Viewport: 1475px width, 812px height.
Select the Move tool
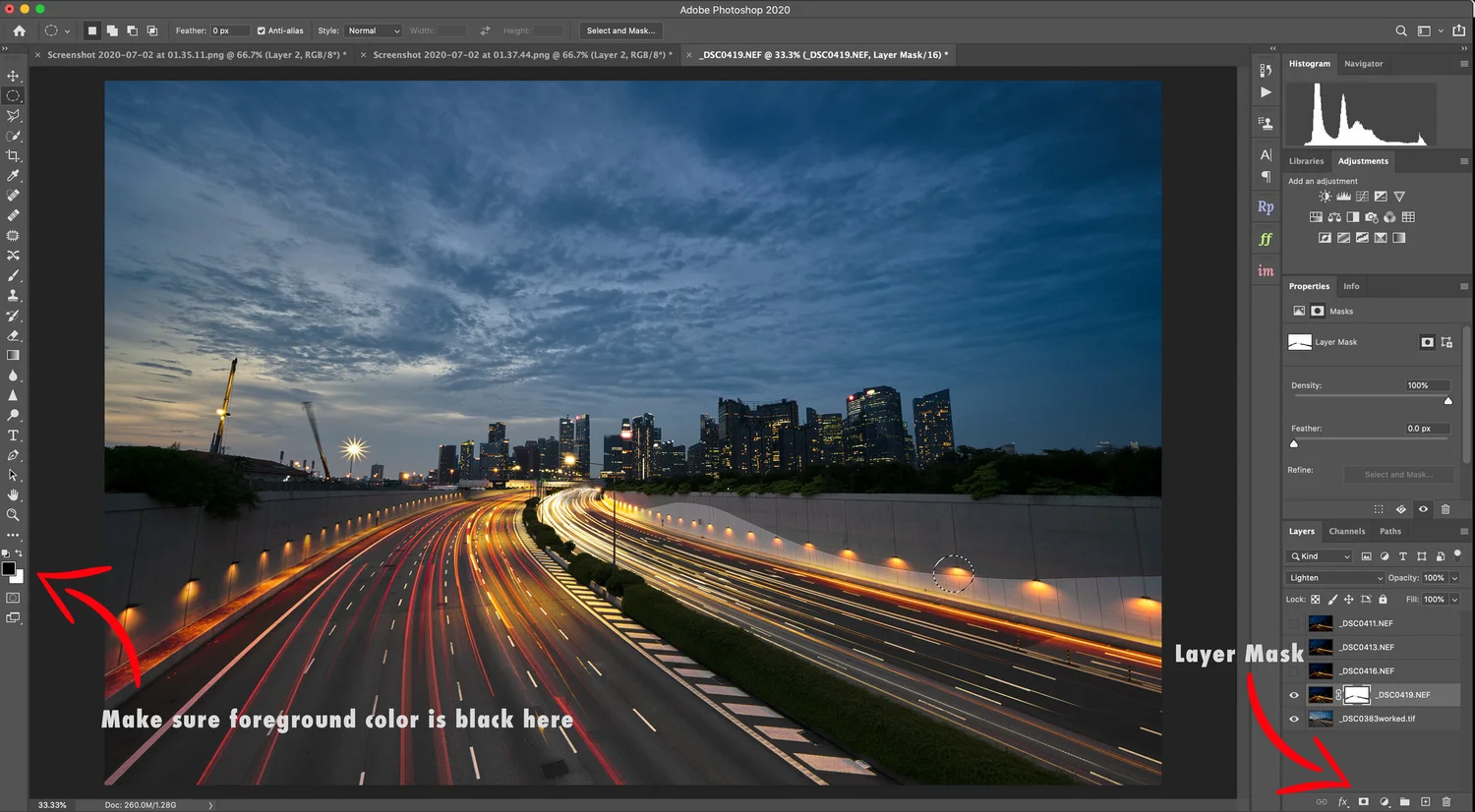coord(13,76)
